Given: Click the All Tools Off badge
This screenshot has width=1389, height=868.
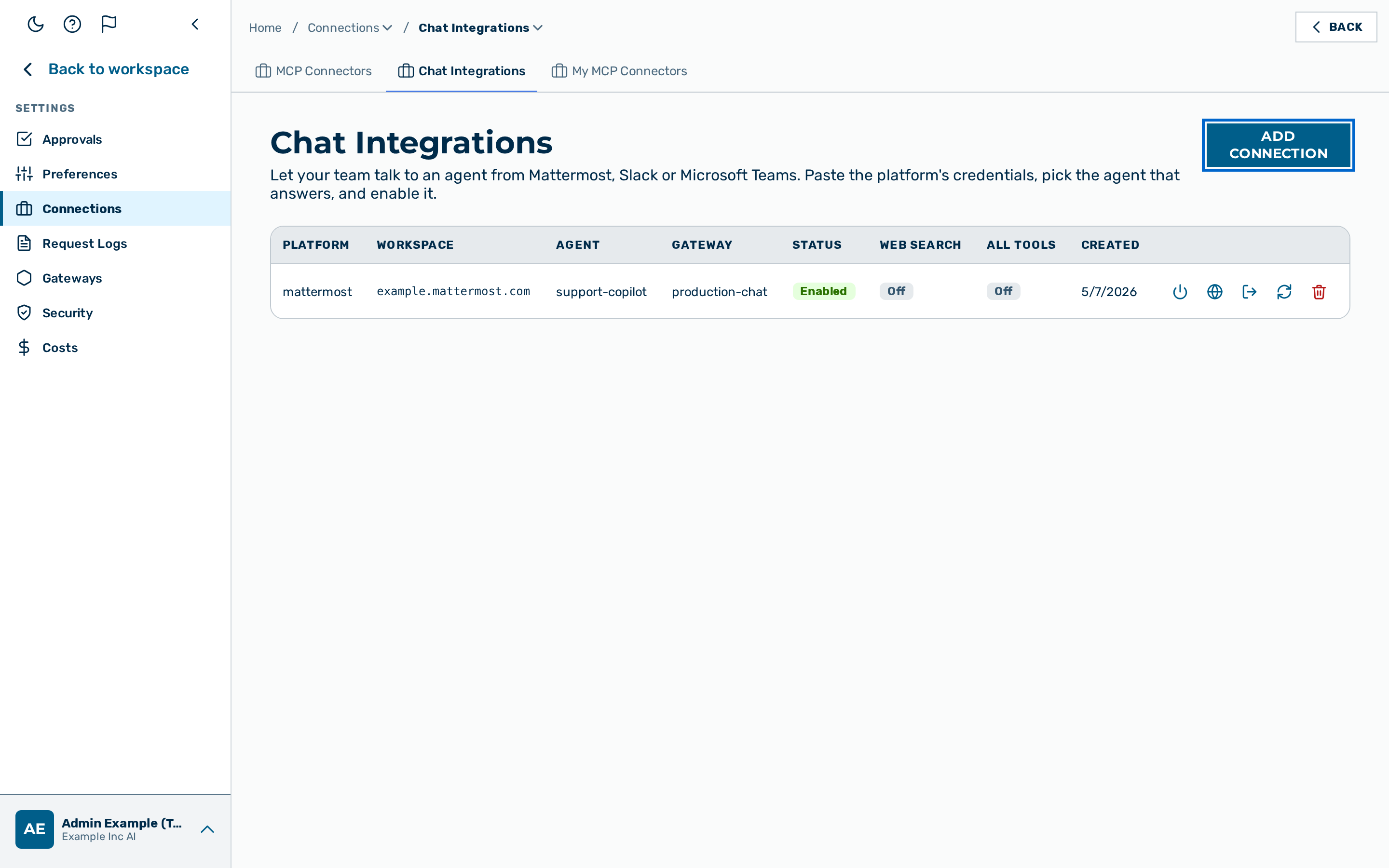Looking at the screenshot, I should tap(1003, 291).
